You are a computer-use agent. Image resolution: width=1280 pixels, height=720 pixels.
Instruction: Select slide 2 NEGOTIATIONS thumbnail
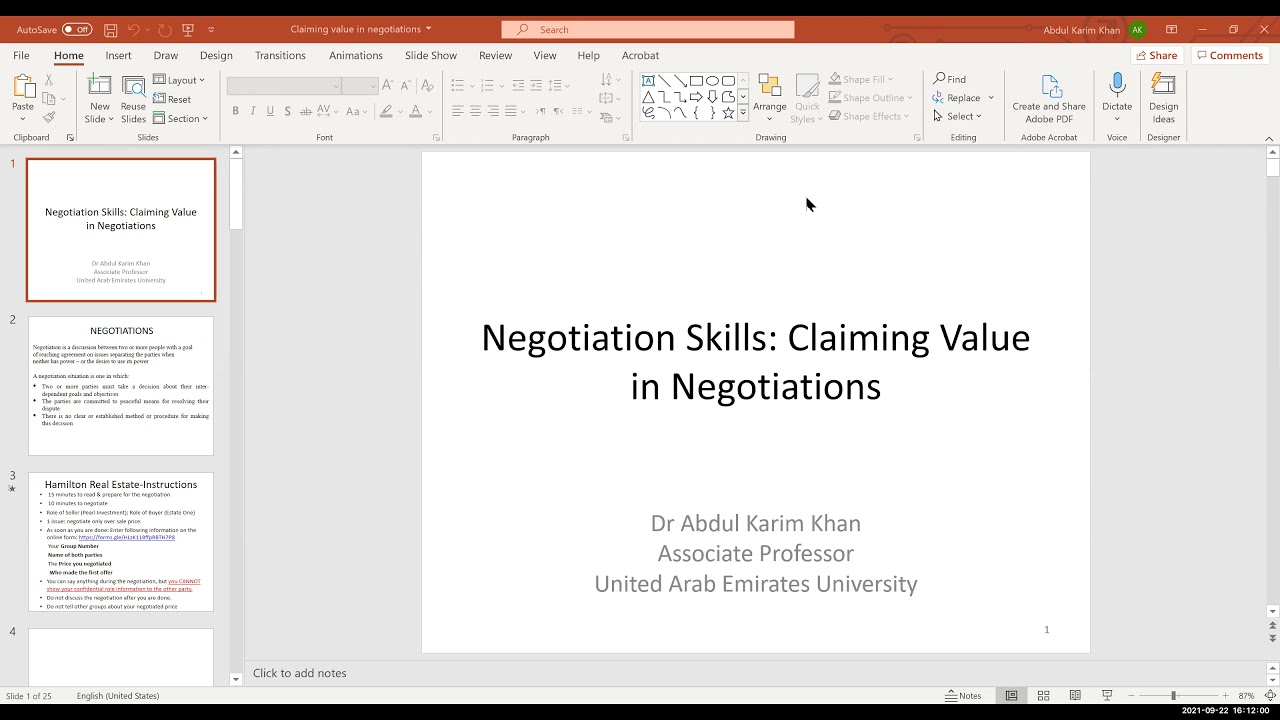click(121, 386)
